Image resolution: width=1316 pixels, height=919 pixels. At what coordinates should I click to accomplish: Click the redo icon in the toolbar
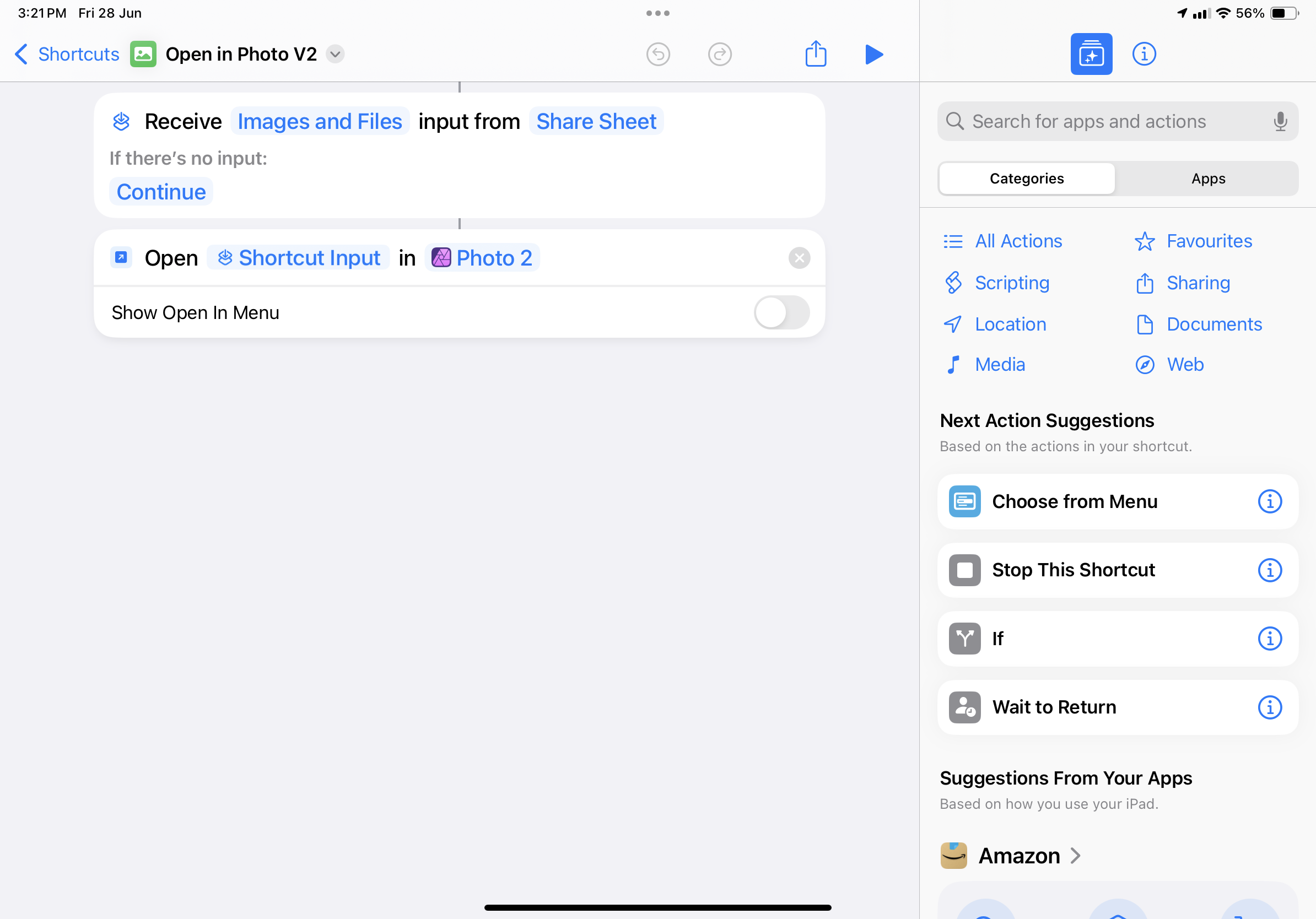(720, 54)
